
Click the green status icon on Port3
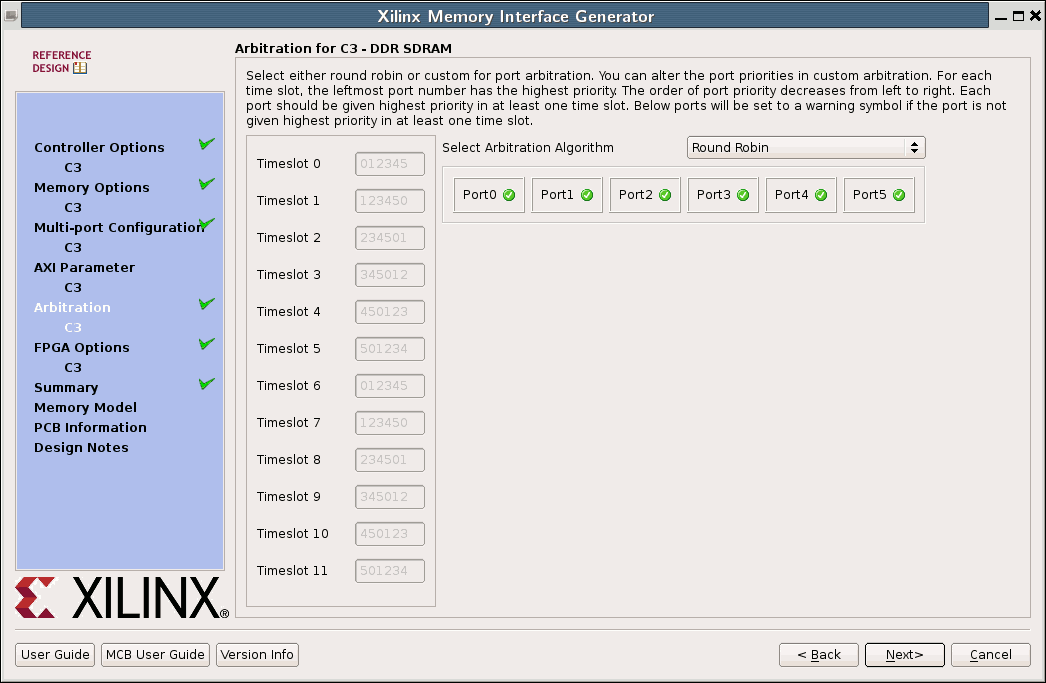tap(743, 195)
